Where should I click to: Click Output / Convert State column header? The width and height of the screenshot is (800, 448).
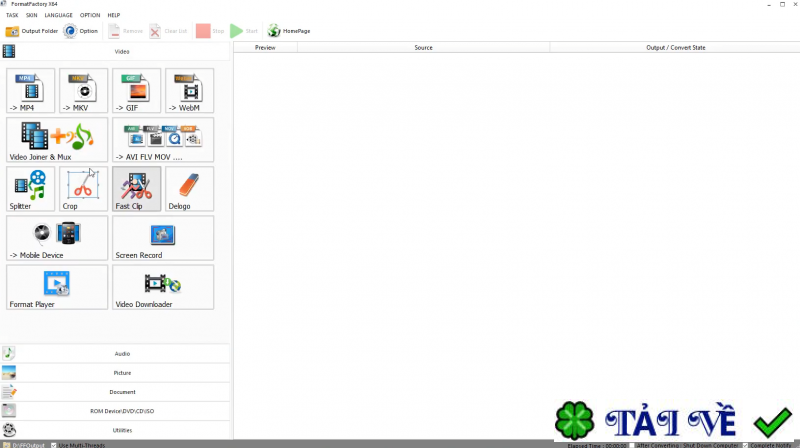click(675, 47)
